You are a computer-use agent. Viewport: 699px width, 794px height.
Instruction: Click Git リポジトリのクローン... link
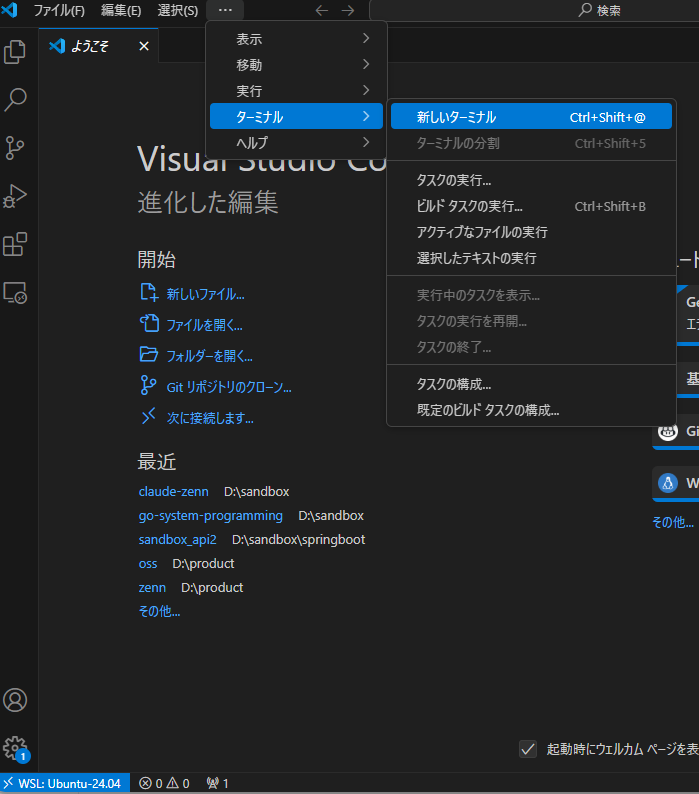coord(229,387)
